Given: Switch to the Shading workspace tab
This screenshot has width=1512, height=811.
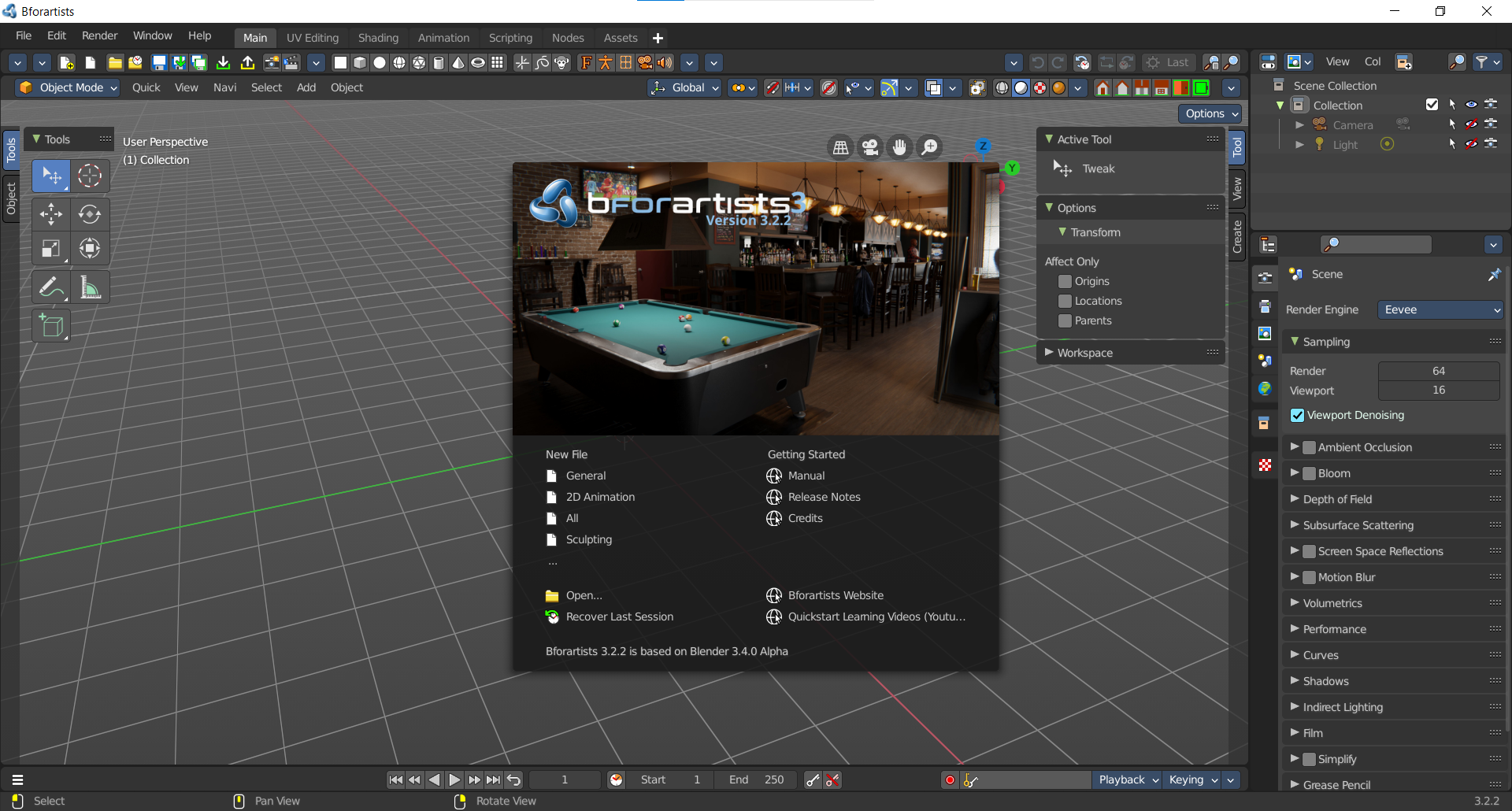Looking at the screenshot, I should (x=378, y=38).
